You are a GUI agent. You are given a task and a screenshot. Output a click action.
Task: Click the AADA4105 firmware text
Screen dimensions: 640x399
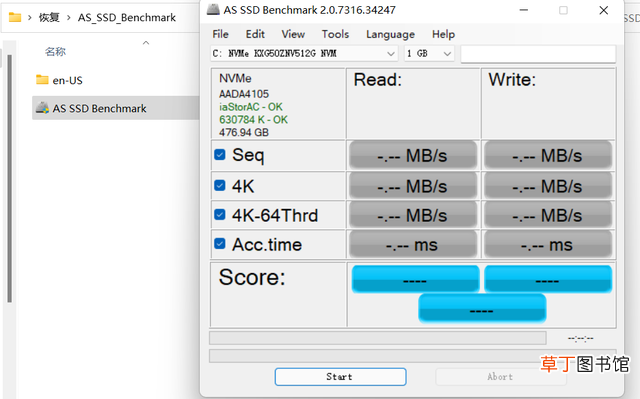click(244, 94)
